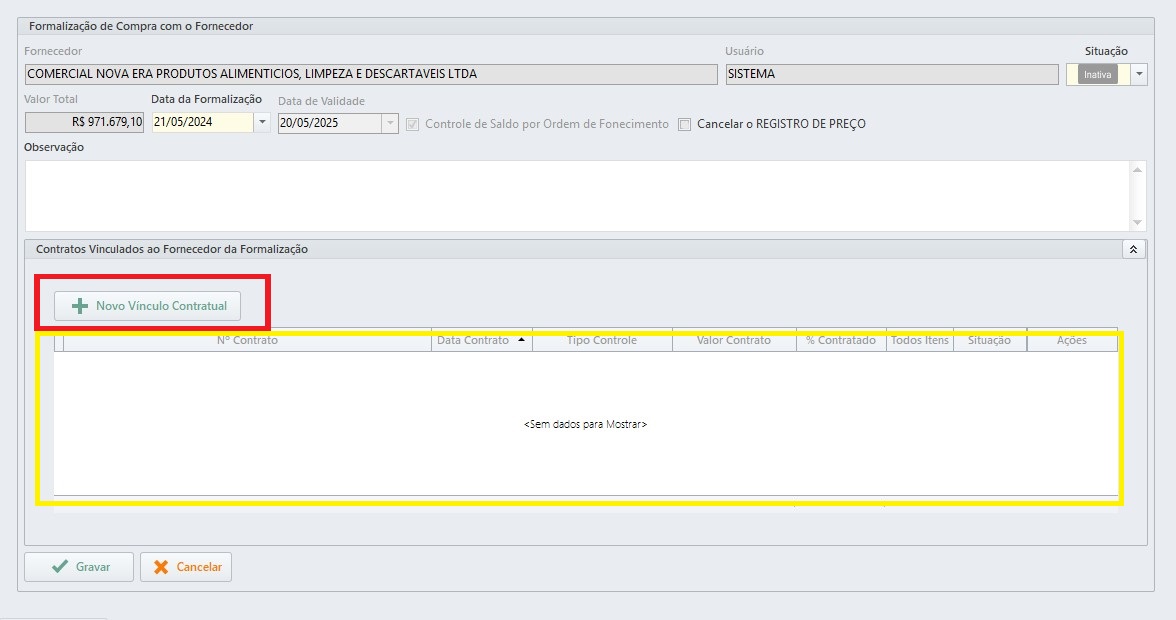
Task: Open the Data de Validade dropdown arrow
Action: (389, 123)
